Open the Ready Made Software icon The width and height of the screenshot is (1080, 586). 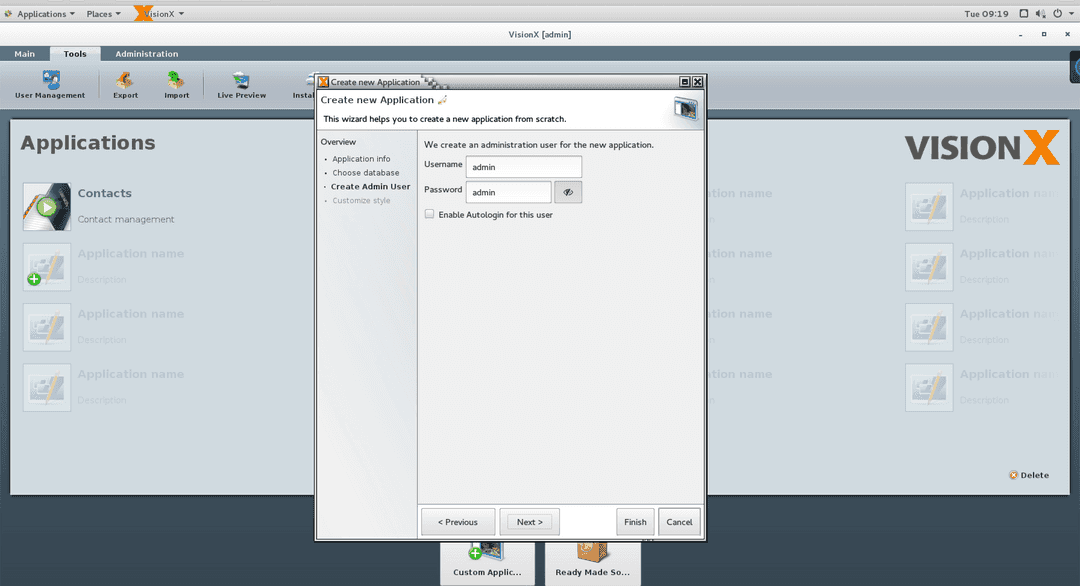pos(592,555)
